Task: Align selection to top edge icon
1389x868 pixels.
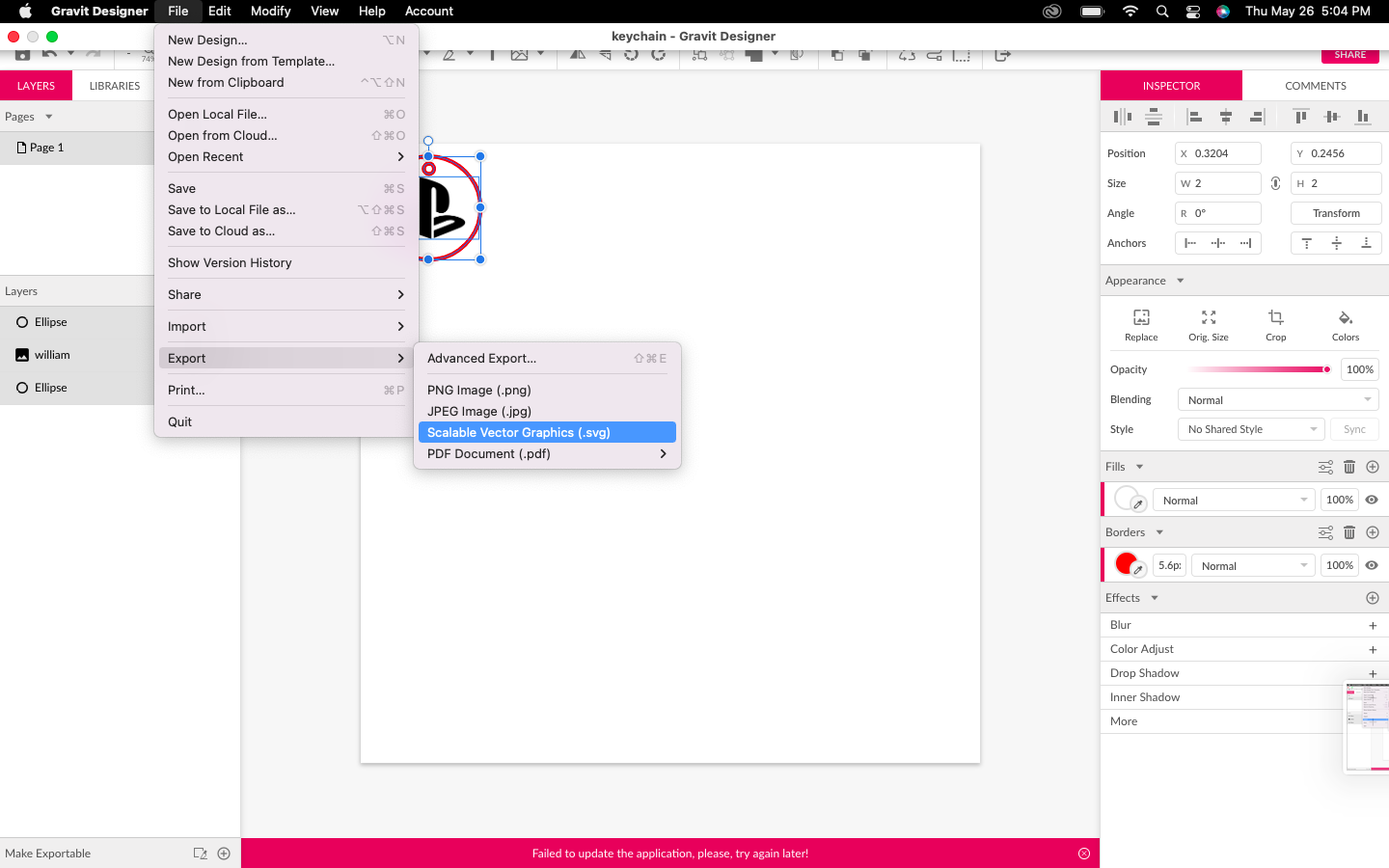Action: point(1300,117)
